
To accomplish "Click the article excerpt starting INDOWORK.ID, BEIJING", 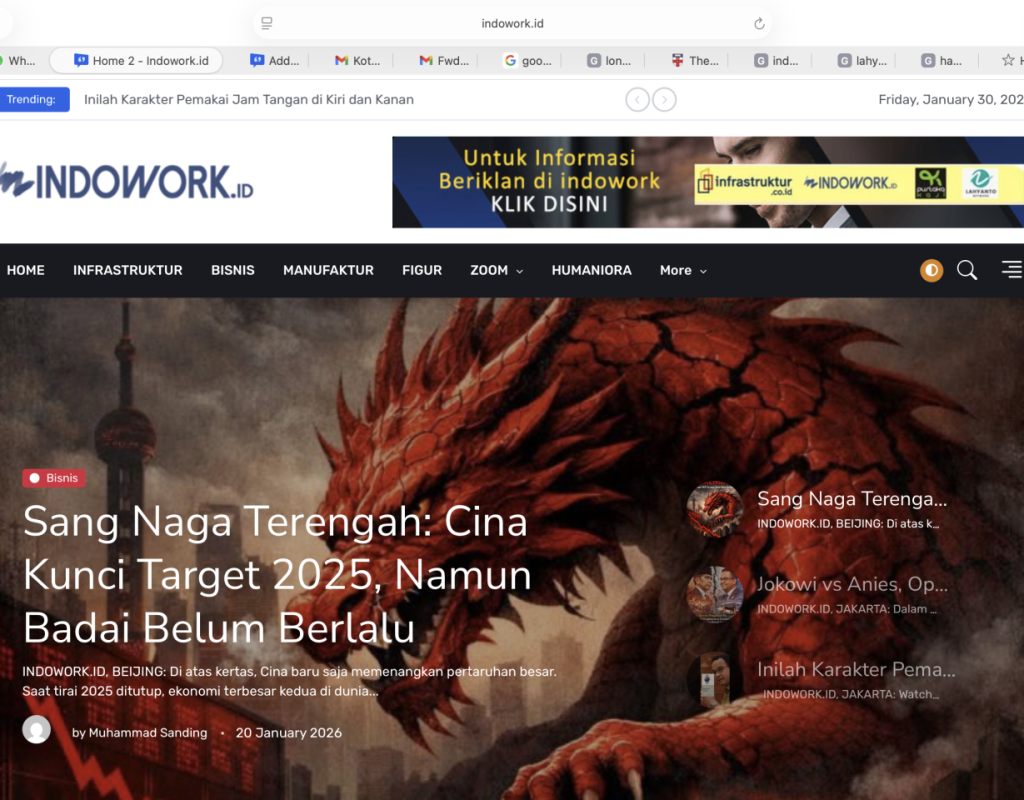I will click(289, 681).
